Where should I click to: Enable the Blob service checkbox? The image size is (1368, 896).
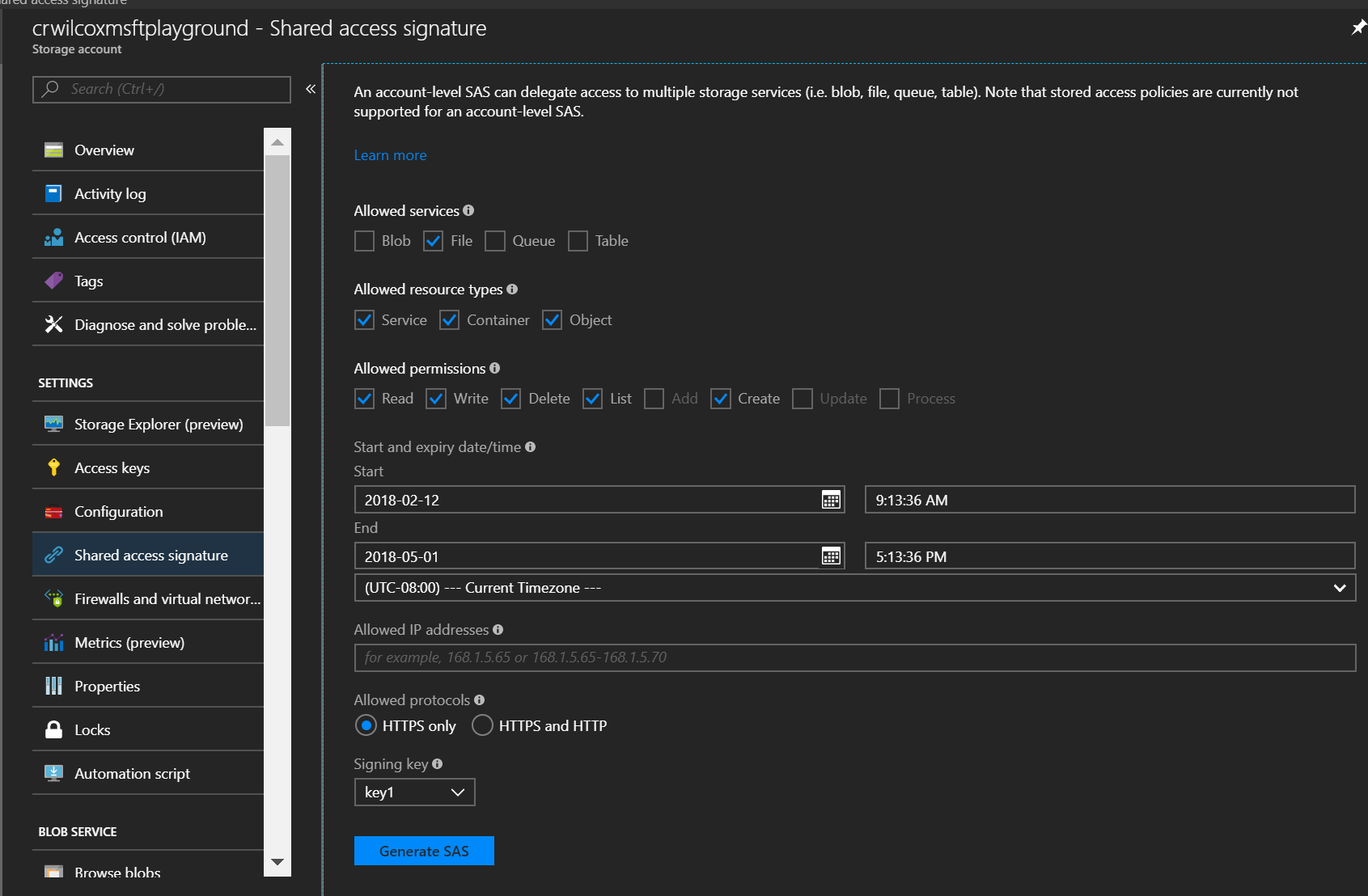tap(365, 241)
